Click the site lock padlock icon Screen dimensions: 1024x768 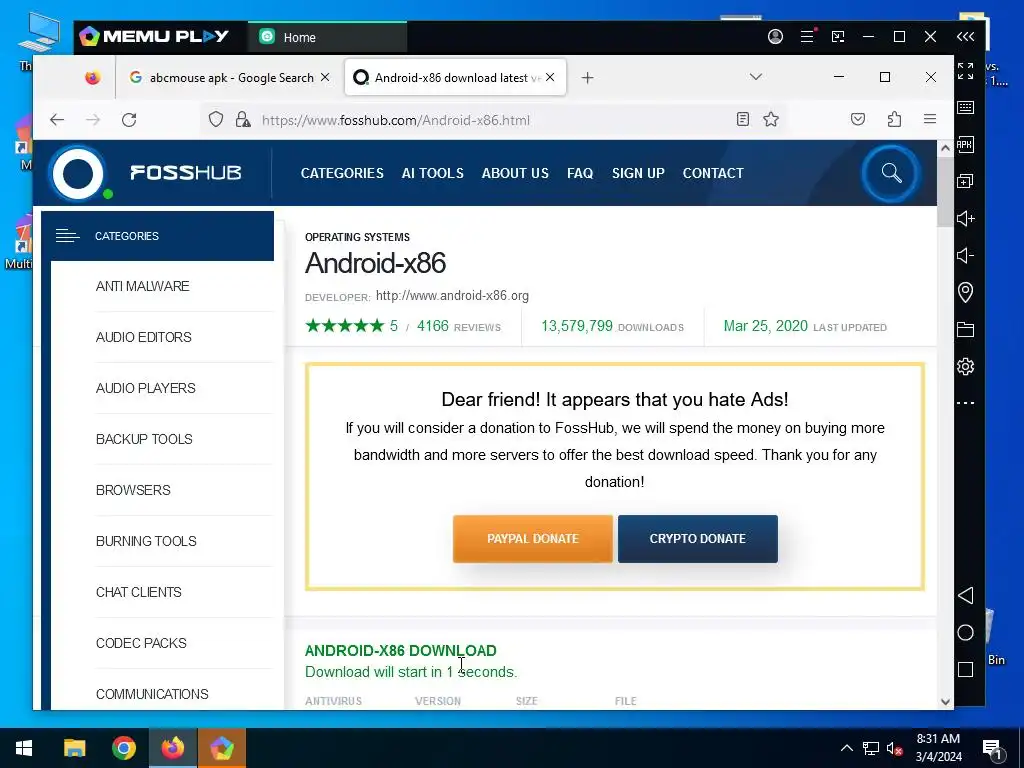[x=243, y=120]
